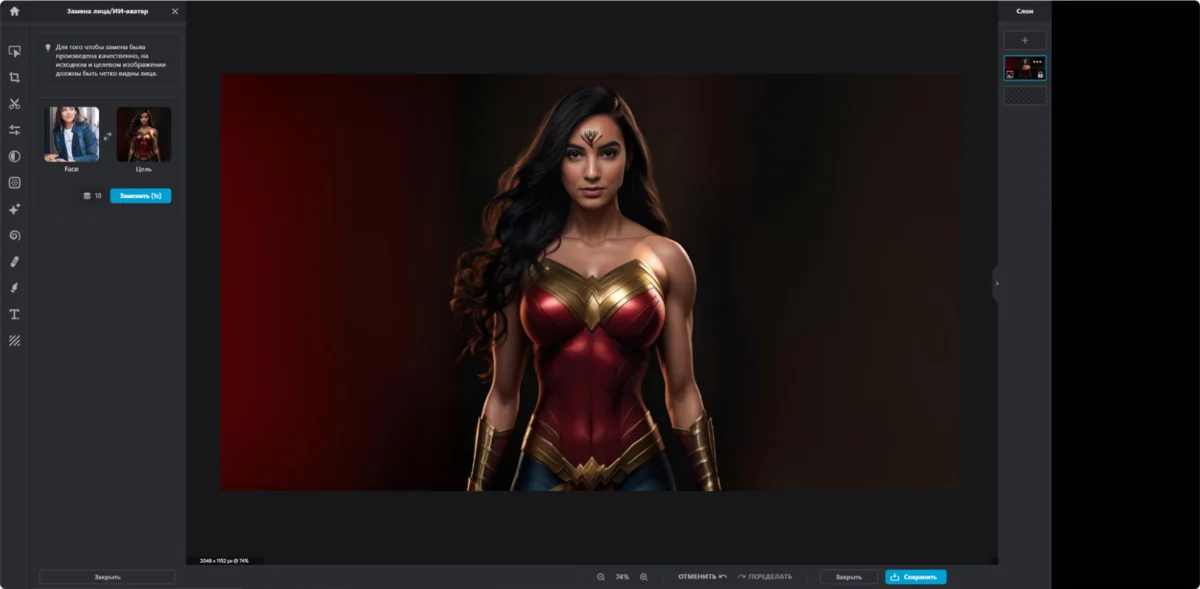Click the blue Сохранить button
This screenshot has width=1200, height=589.
[915, 577]
